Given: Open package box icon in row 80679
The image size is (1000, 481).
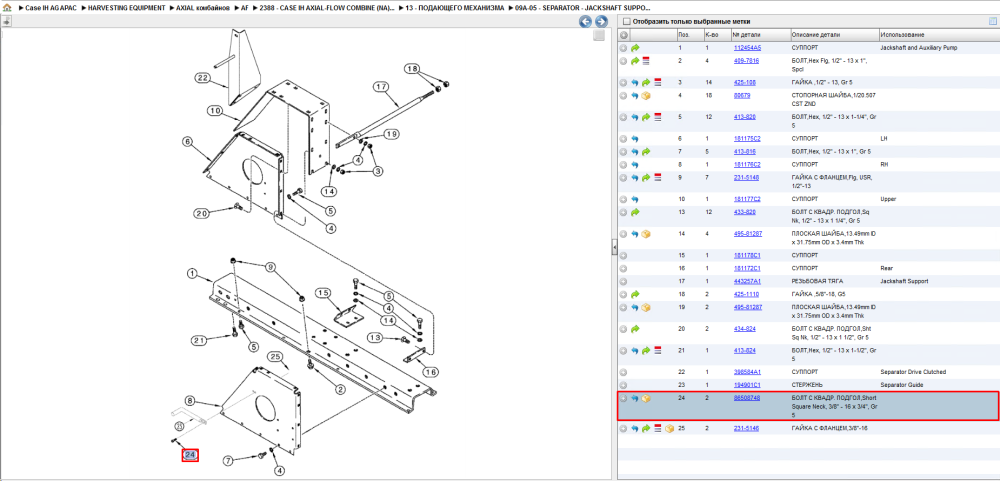Looking at the screenshot, I should pyautogui.click(x=646, y=96).
